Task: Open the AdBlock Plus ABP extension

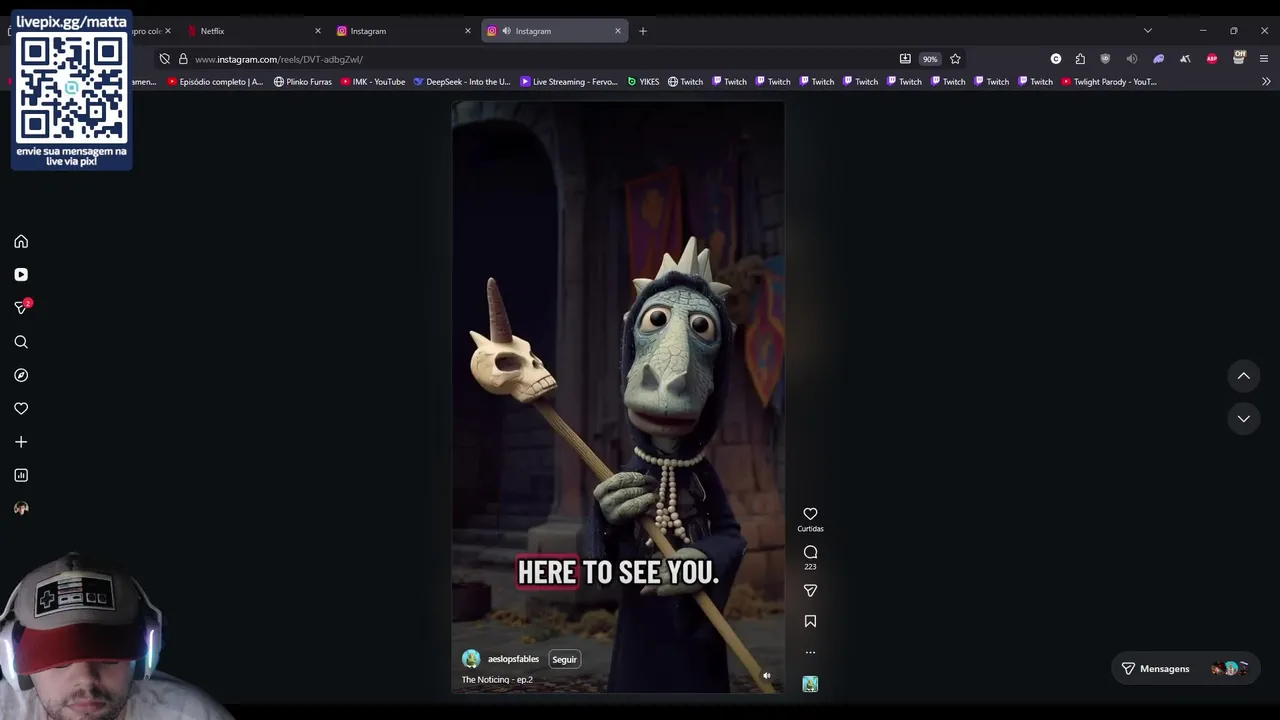Action: (x=1212, y=59)
